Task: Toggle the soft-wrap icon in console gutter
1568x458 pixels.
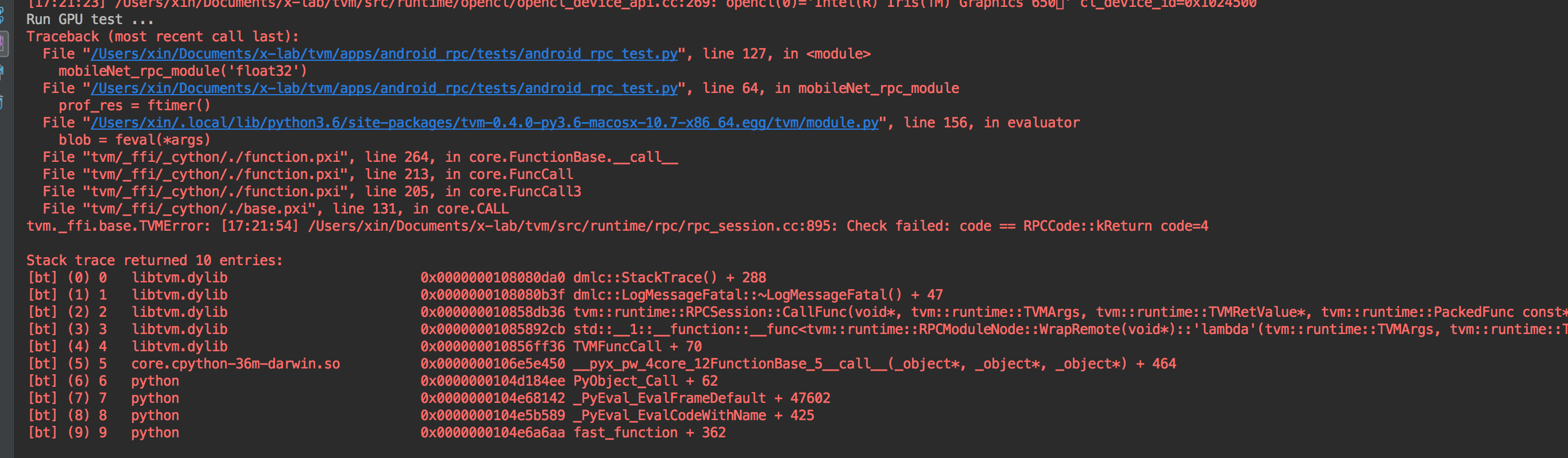Action: (2, 14)
